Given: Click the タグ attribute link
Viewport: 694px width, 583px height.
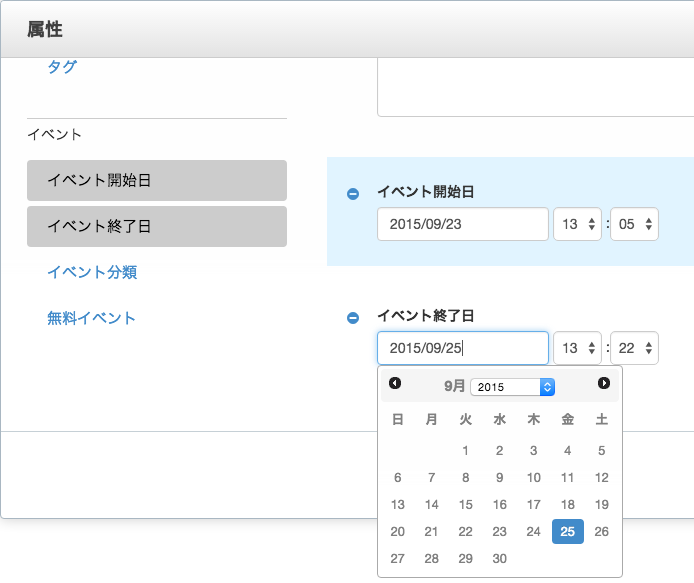Looking at the screenshot, I should point(62,67).
